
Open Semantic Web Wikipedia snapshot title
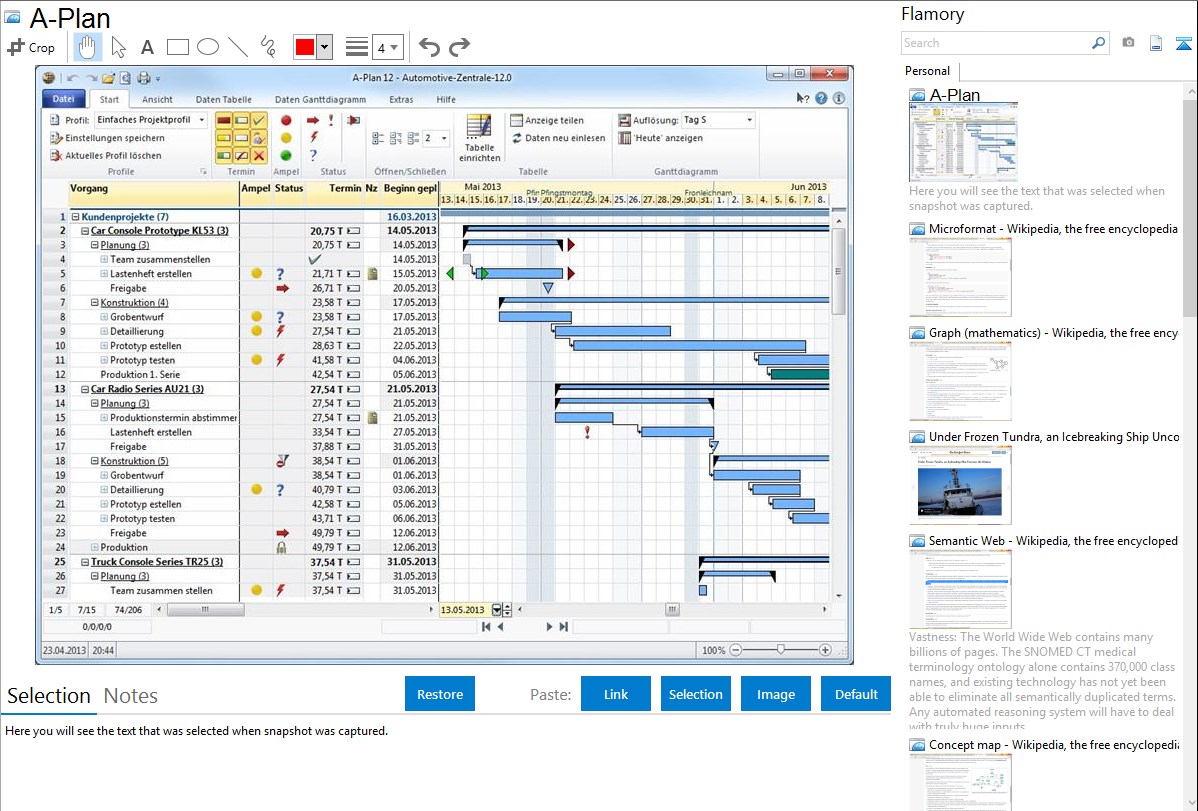coord(1053,541)
